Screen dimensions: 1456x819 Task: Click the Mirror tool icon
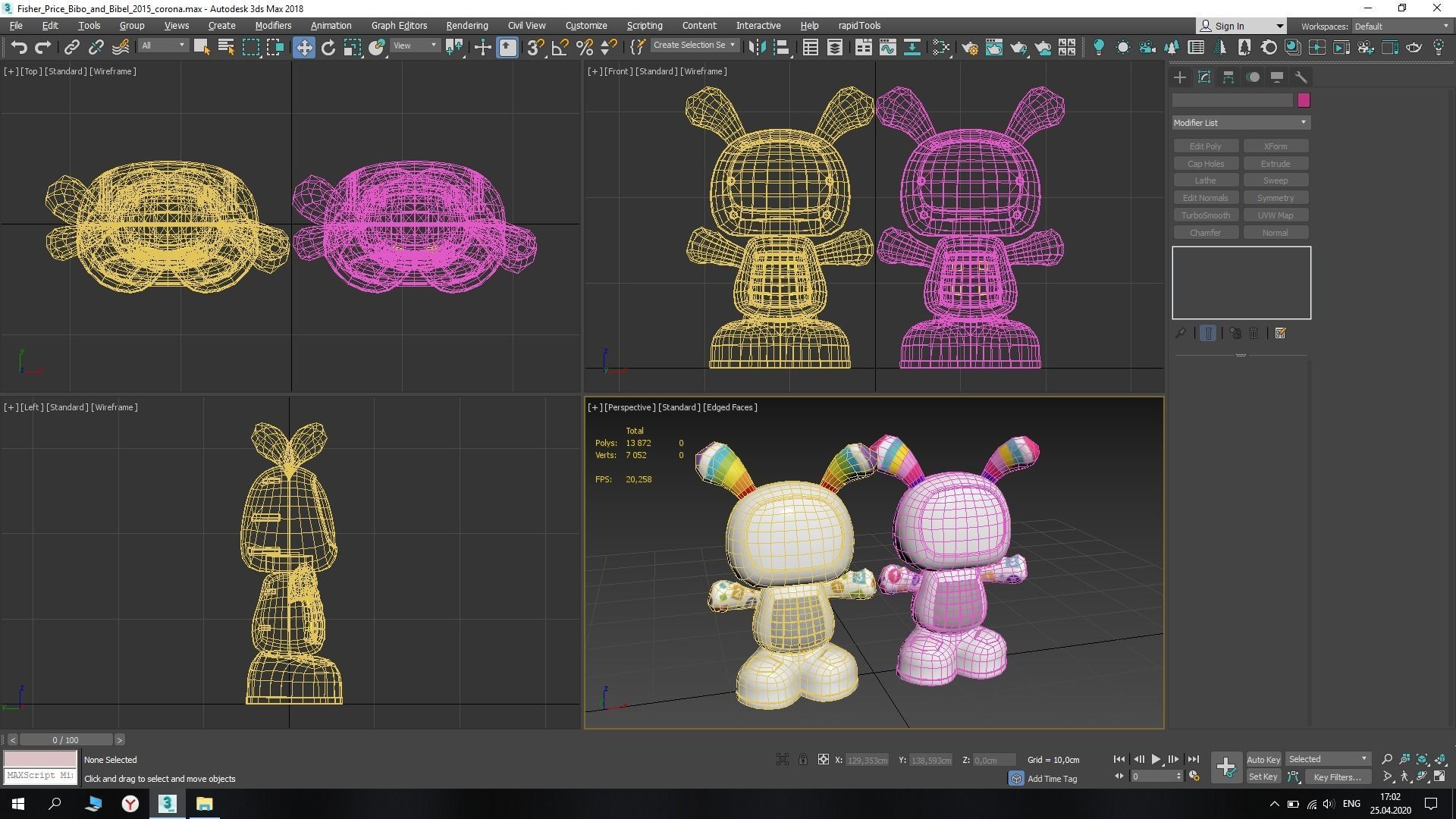click(x=756, y=48)
